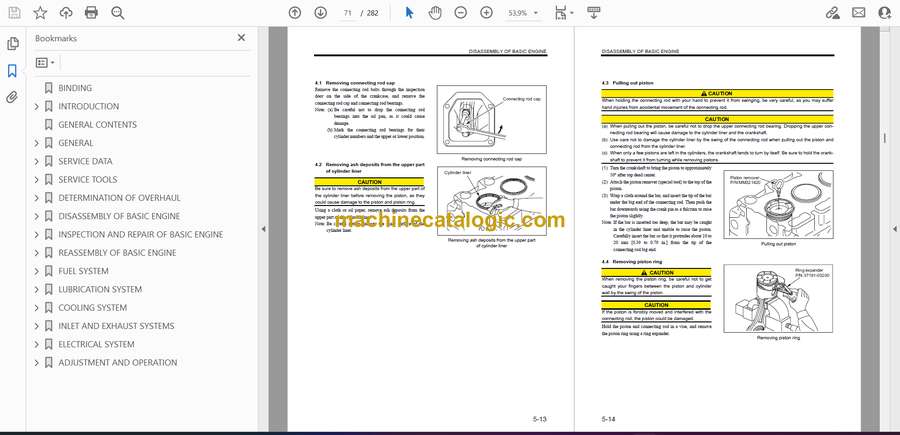Zoom out with the minus icon
The width and height of the screenshot is (900, 435).
pos(460,13)
